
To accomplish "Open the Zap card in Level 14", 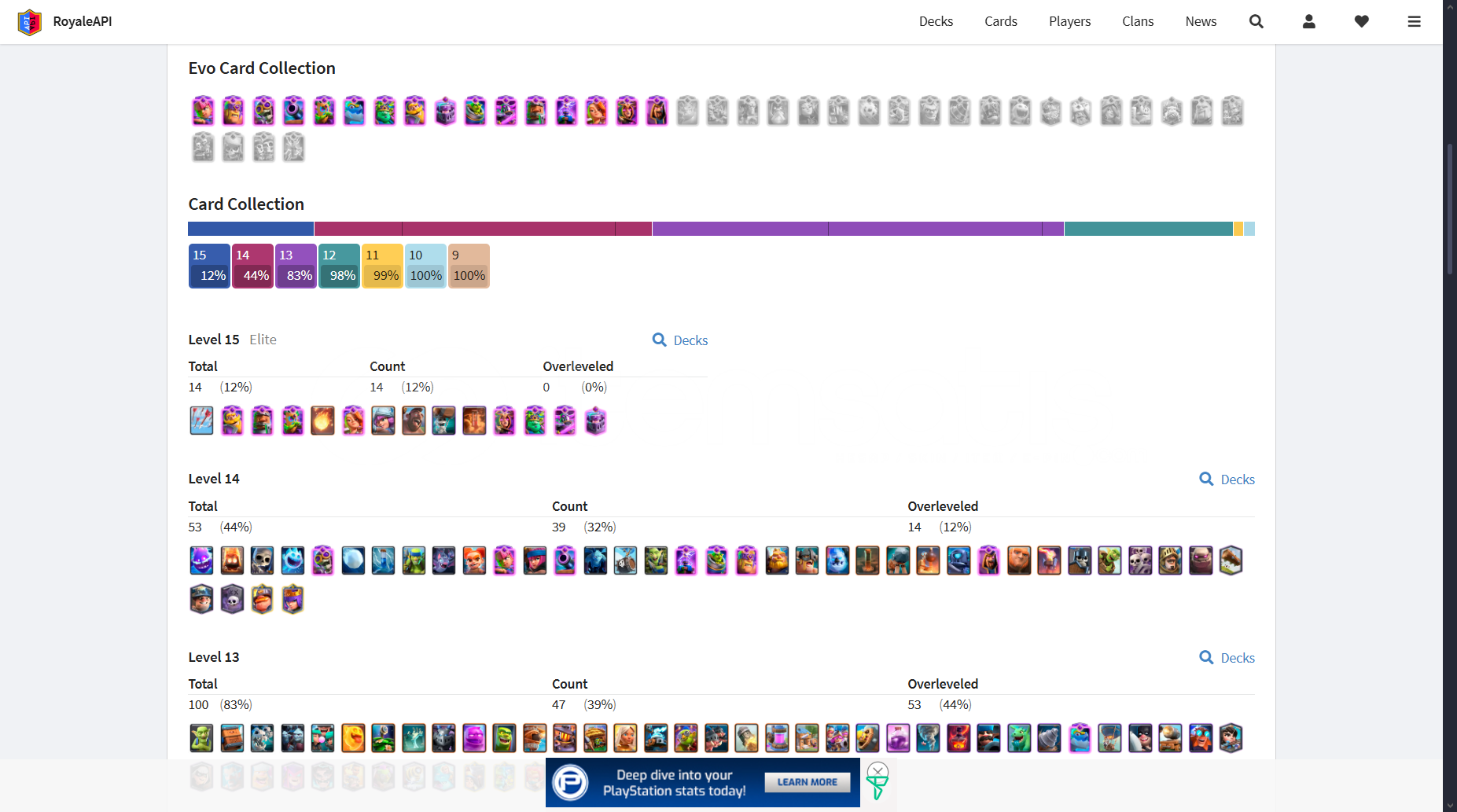I will (x=383, y=560).
